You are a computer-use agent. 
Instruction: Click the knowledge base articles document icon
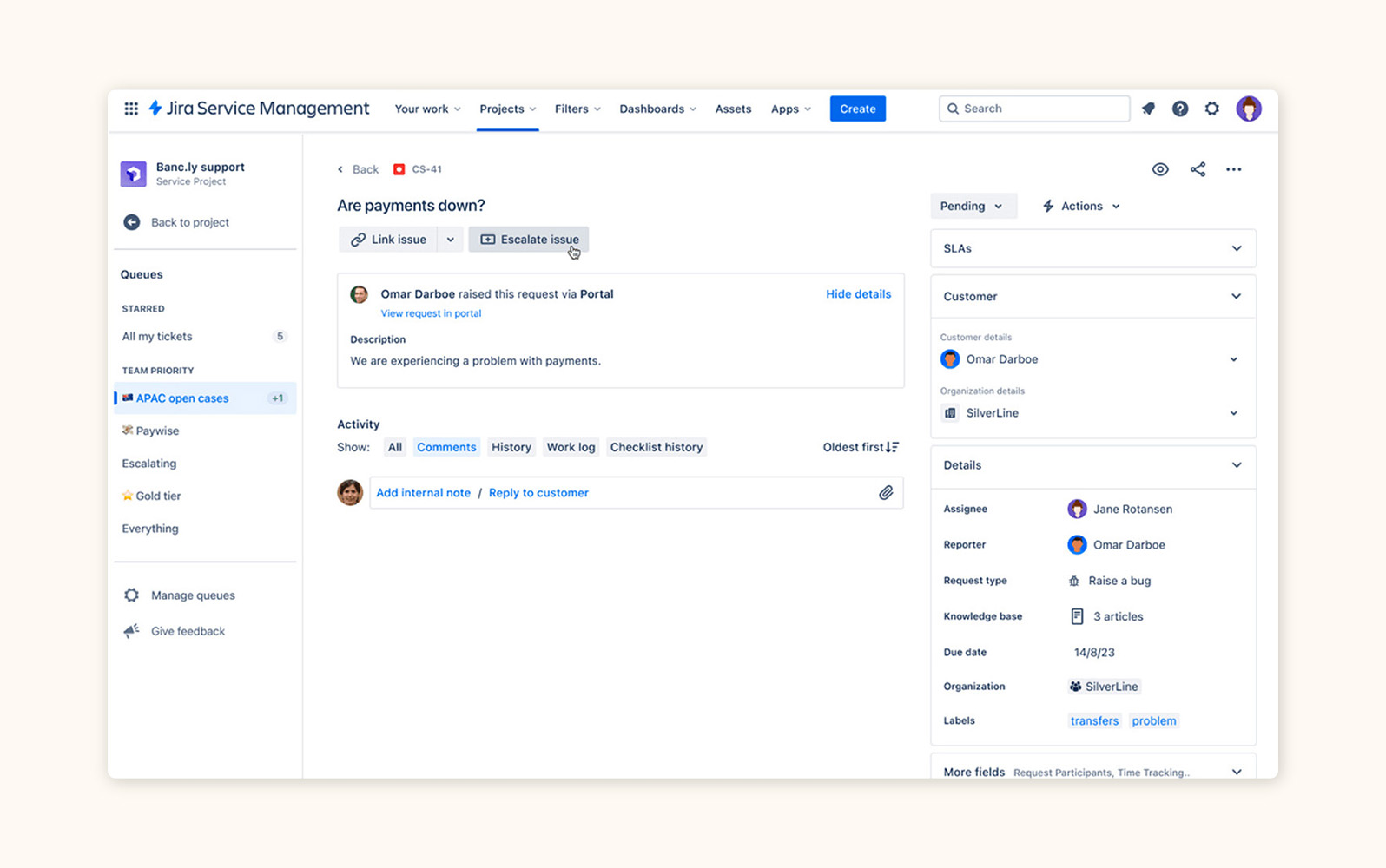(x=1077, y=616)
